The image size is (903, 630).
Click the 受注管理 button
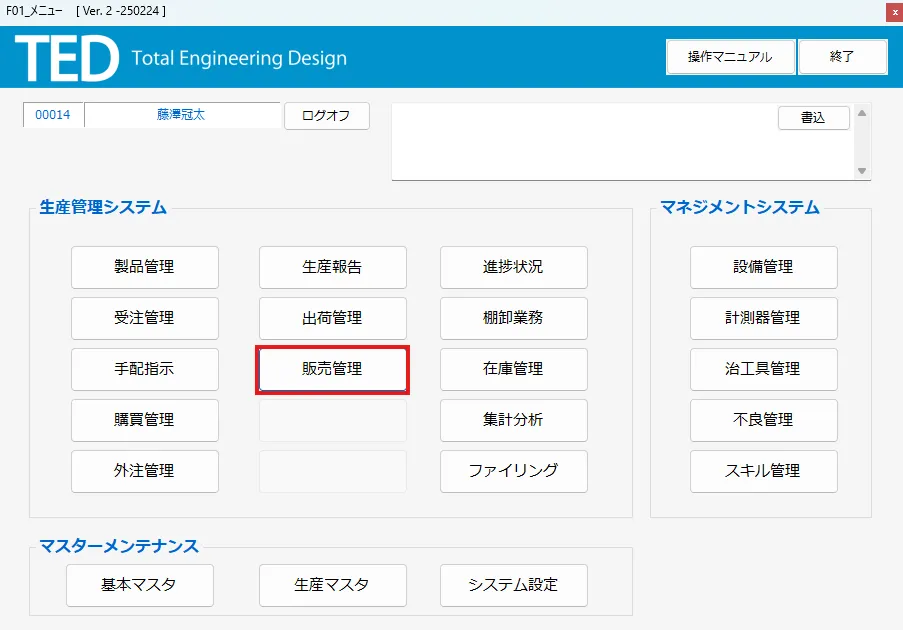pos(145,318)
